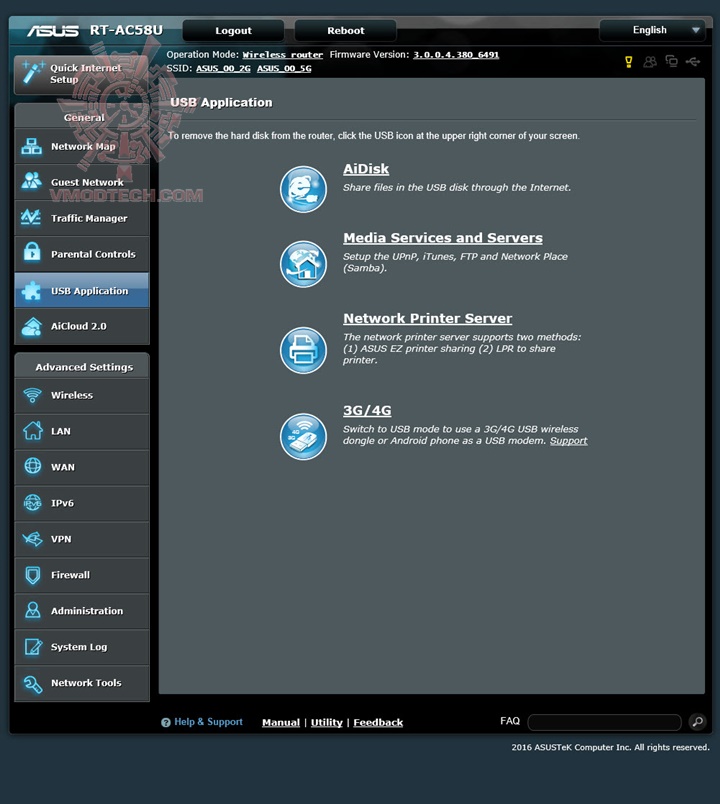Click the network client status icon
This screenshot has height=804, width=720.
coord(671,62)
